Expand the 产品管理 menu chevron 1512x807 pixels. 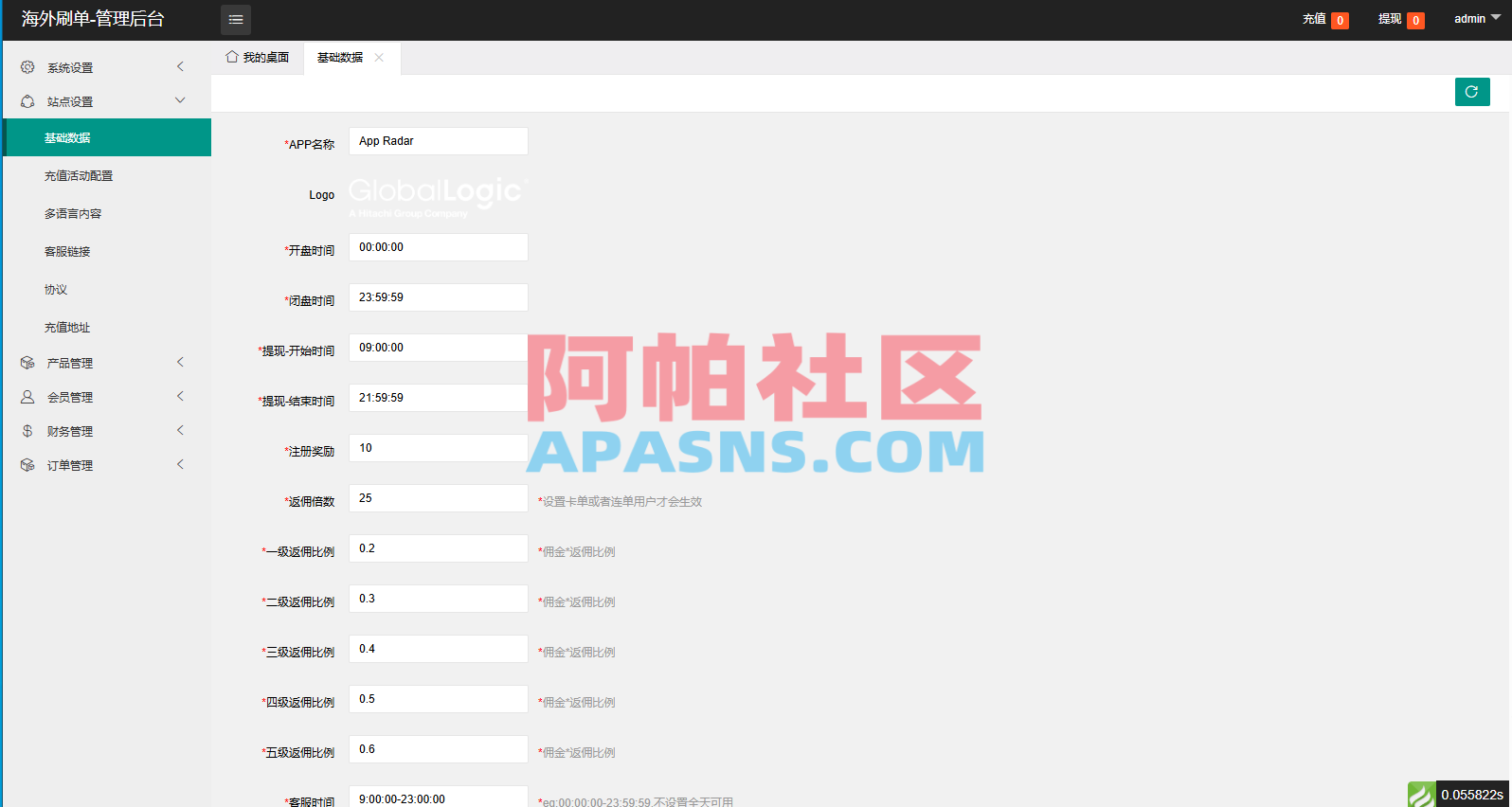pyautogui.click(x=180, y=362)
